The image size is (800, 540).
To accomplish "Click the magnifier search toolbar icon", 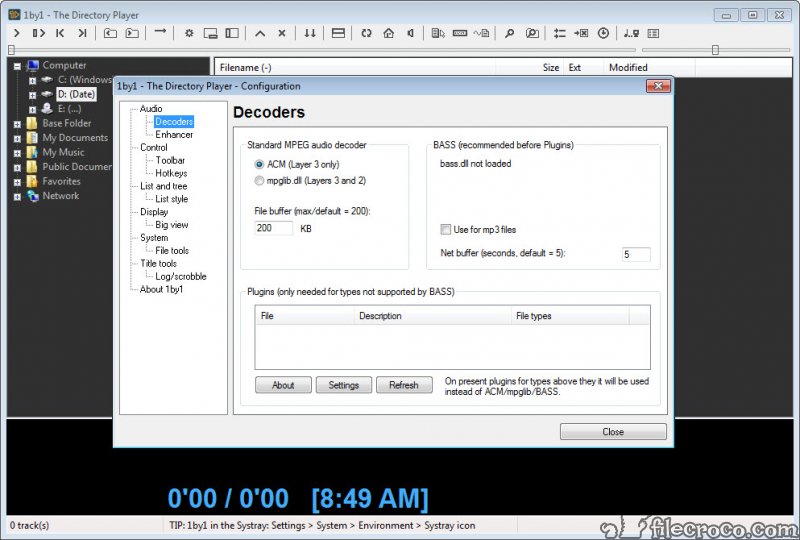I will click(509, 33).
